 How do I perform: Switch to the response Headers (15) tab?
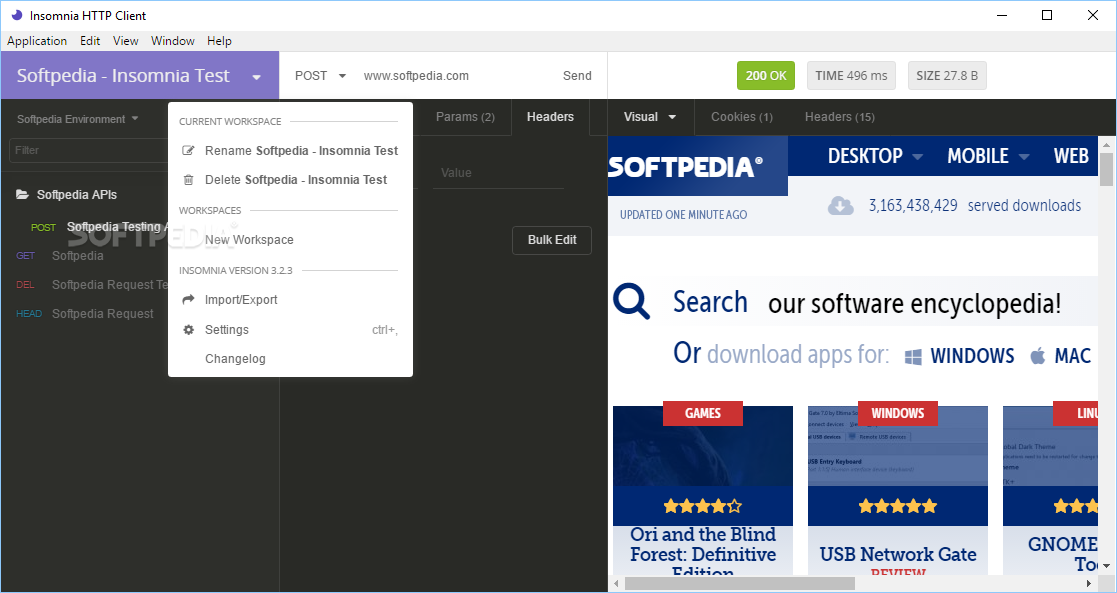coord(840,117)
